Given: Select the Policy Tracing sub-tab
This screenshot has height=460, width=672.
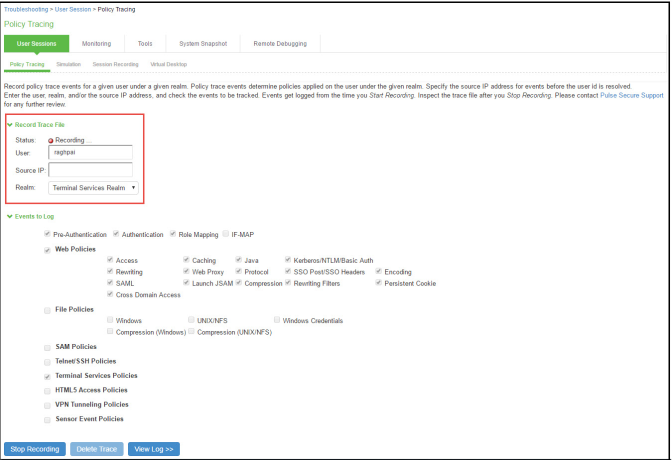Looking at the screenshot, I should tap(27, 64).
